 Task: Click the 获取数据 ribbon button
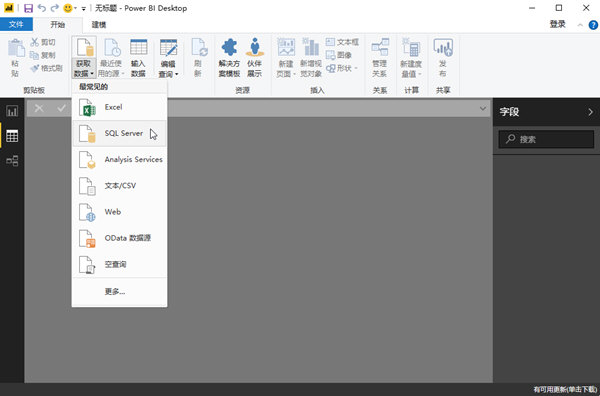coord(84,57)
